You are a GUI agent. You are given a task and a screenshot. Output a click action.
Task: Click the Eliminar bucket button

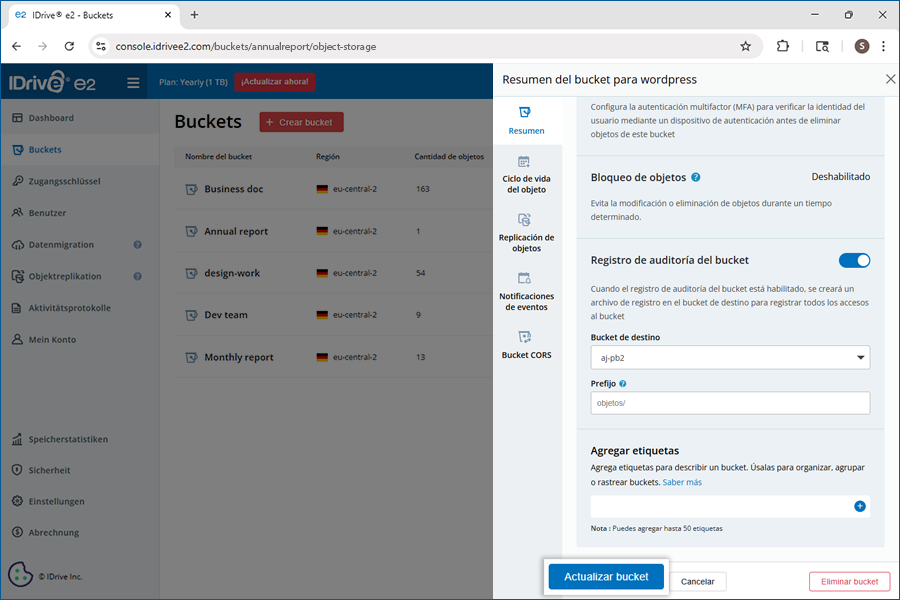(849, 582)
